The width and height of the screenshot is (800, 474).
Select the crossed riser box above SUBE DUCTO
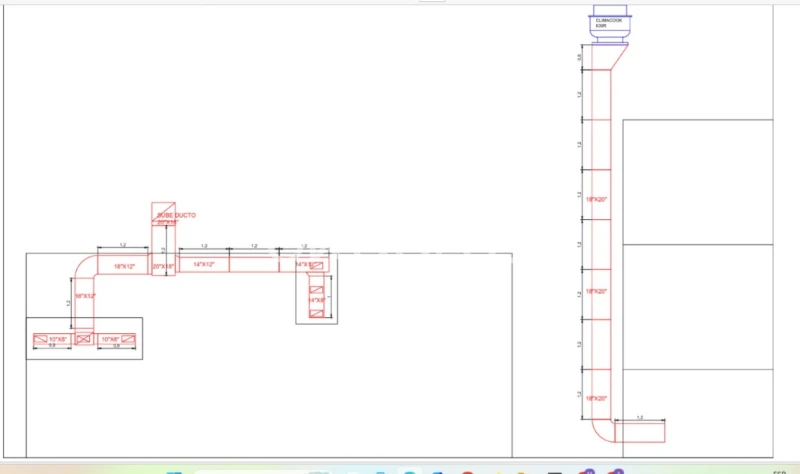pos(163,211)
